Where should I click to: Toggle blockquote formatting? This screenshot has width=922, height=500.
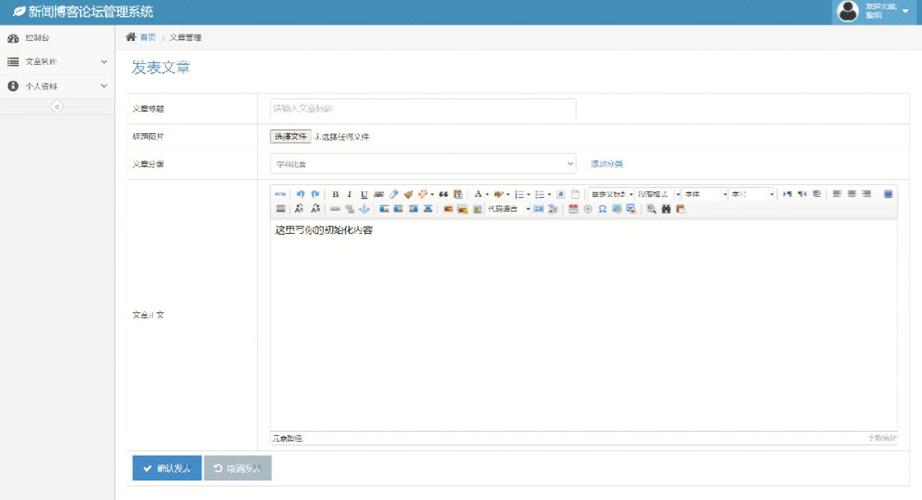point(443,194)
